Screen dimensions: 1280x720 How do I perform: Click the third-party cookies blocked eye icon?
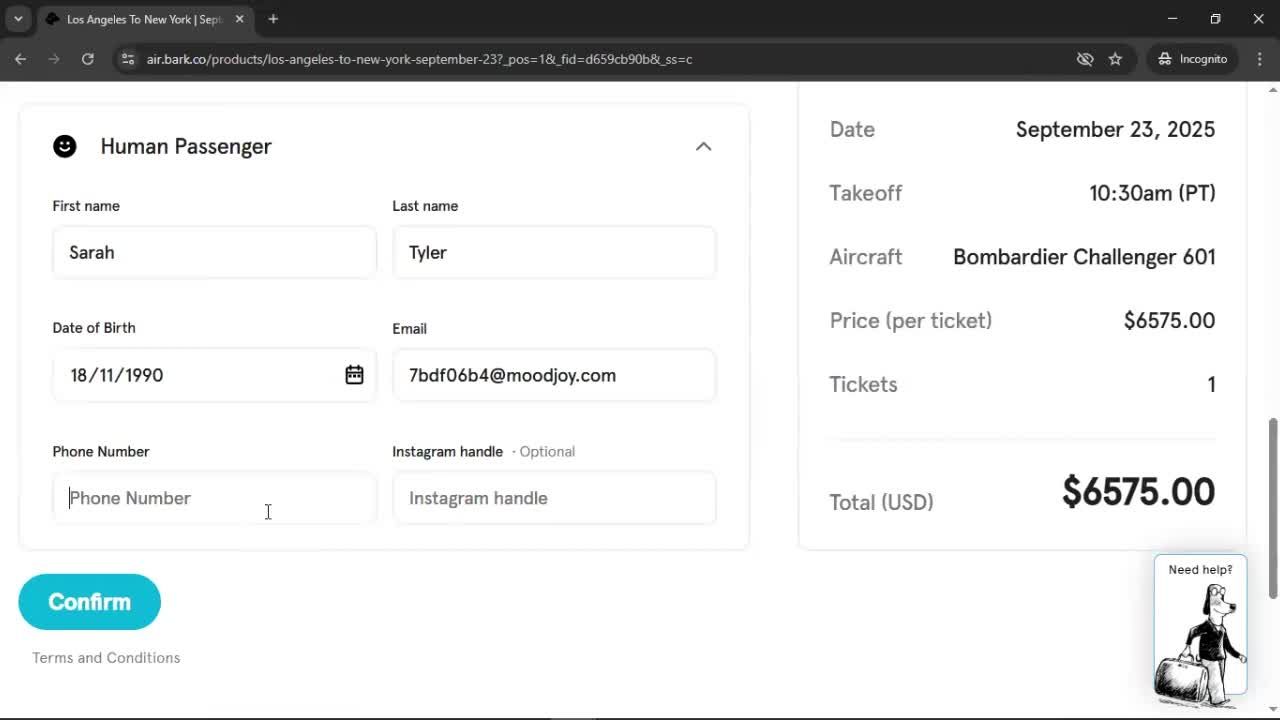[x=1085, y=59]
